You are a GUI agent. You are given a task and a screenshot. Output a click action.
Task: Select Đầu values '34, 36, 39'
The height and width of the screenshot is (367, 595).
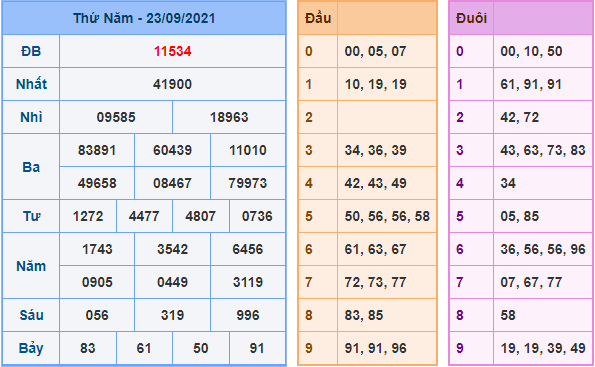click(x=376, y=150)
